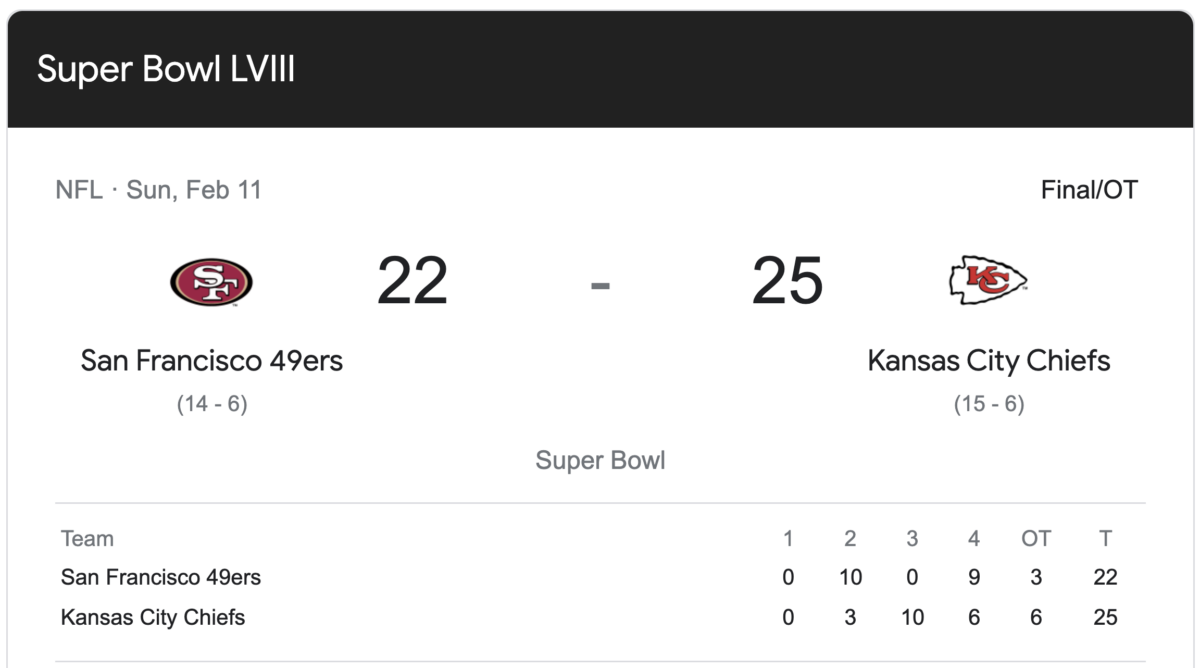
Task: Click the 49ers record (14 - 6)
Action: pyautogui.click(x=212, y=405)
